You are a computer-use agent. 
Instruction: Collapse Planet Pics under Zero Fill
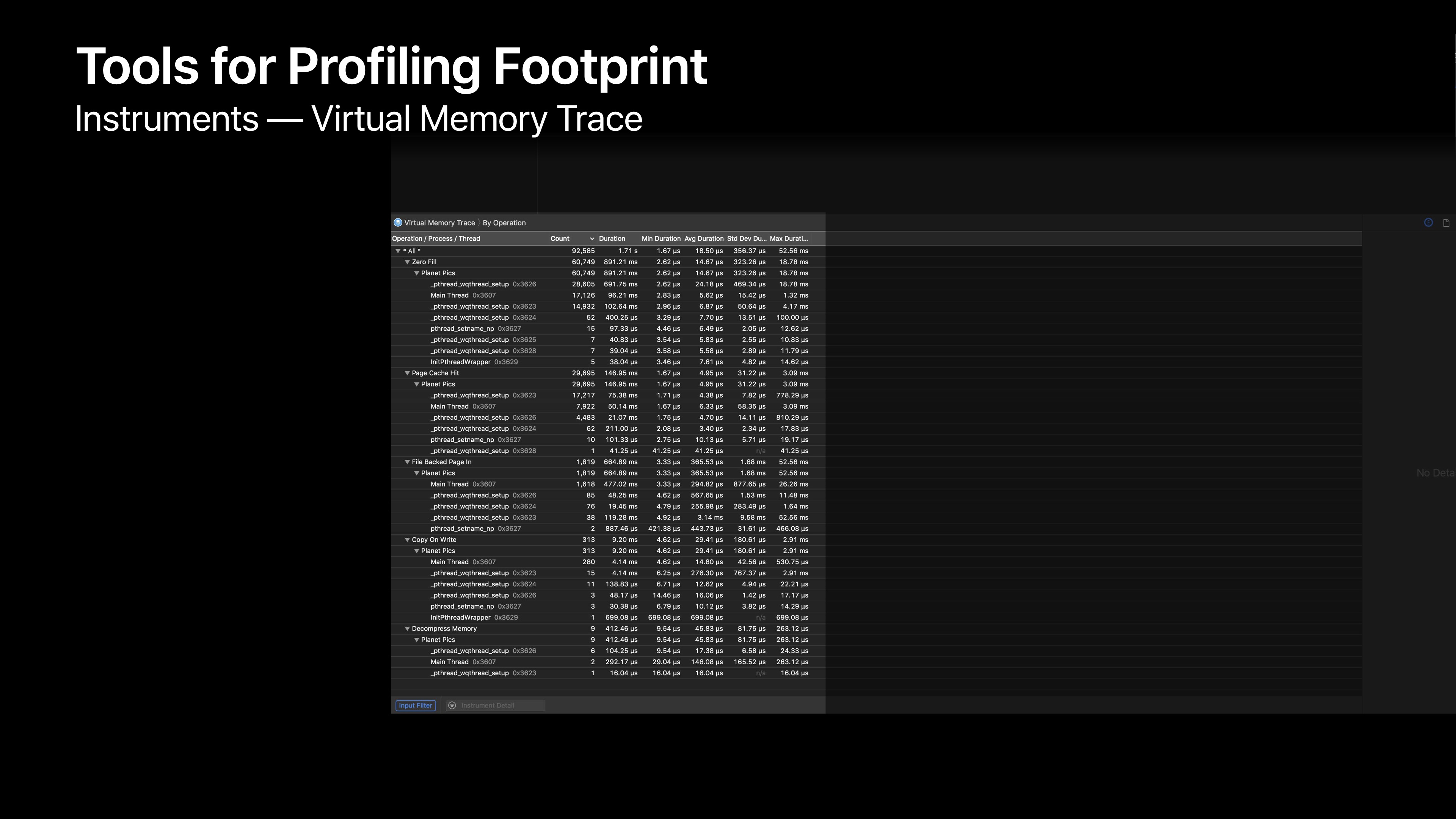click(x=417, y=273)
